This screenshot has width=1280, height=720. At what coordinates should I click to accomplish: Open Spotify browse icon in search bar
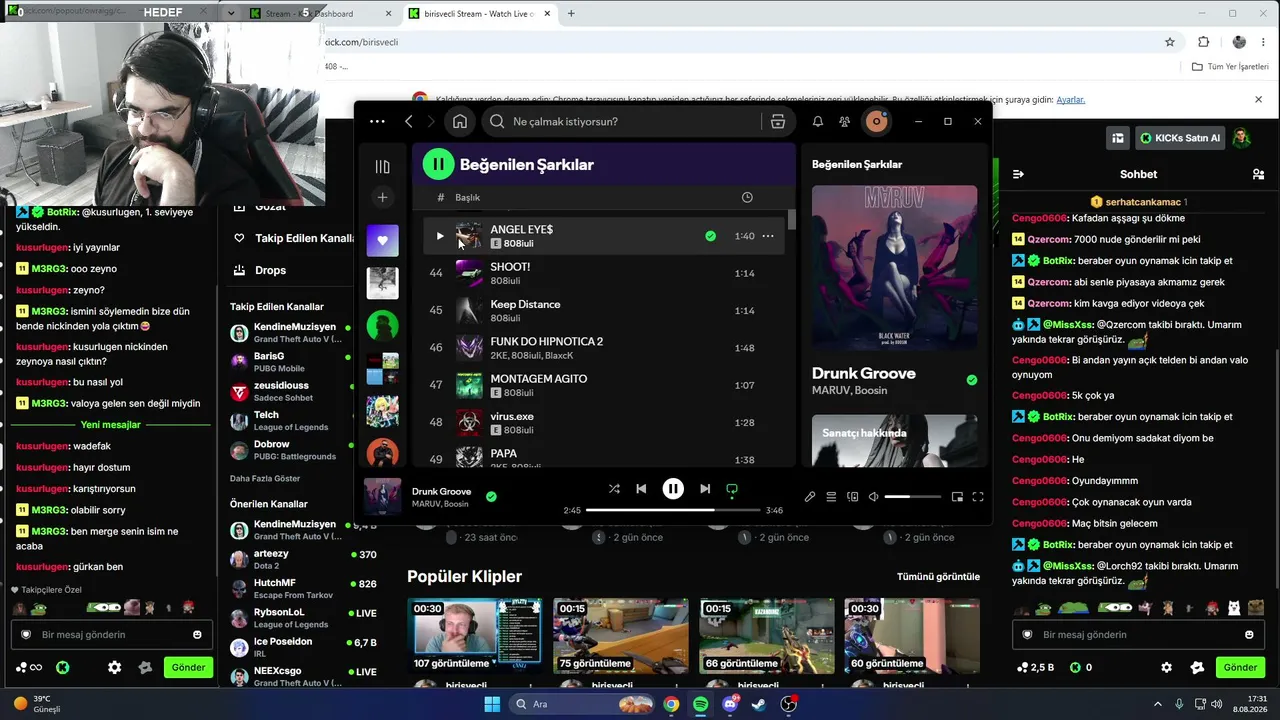pyautogui.click(x=777, y=121)
